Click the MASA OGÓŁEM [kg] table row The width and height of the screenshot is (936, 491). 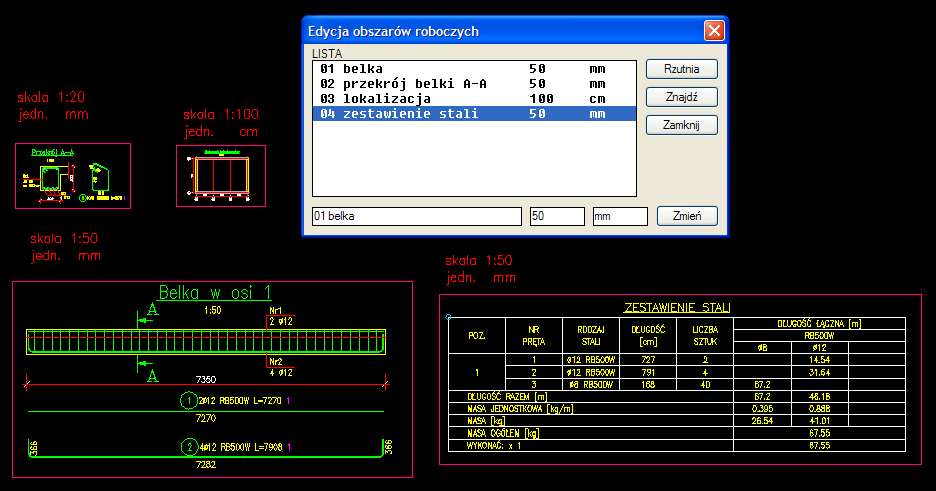pos(677,433)
